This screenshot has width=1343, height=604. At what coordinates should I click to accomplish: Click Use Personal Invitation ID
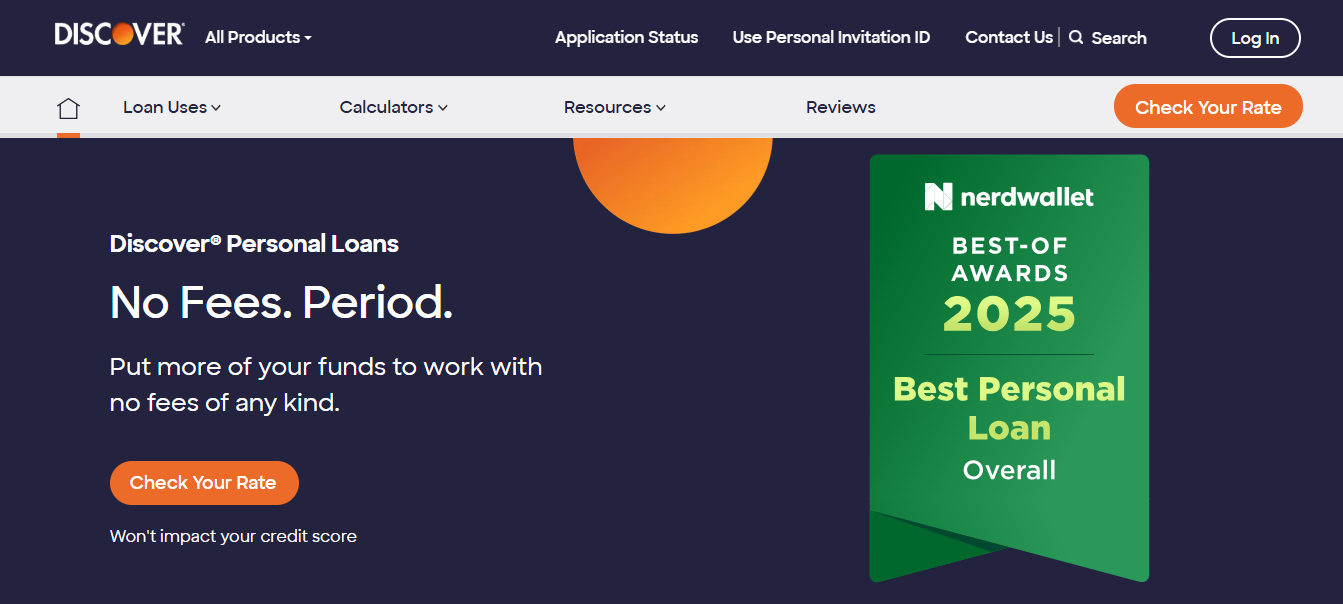pos(831,38)
